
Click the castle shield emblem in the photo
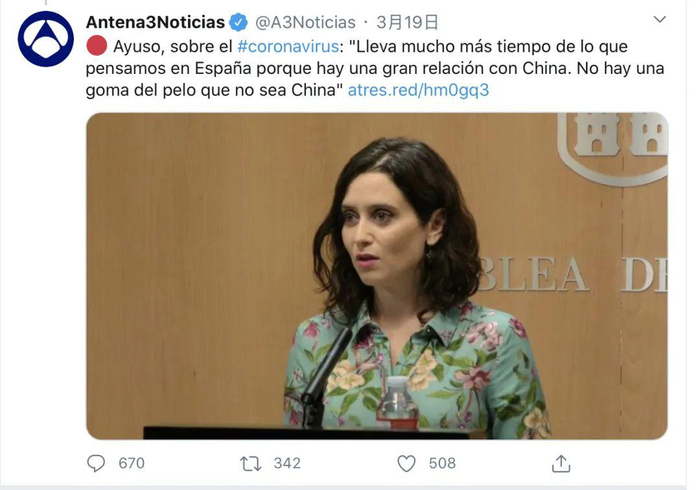(x=613, y=149)
